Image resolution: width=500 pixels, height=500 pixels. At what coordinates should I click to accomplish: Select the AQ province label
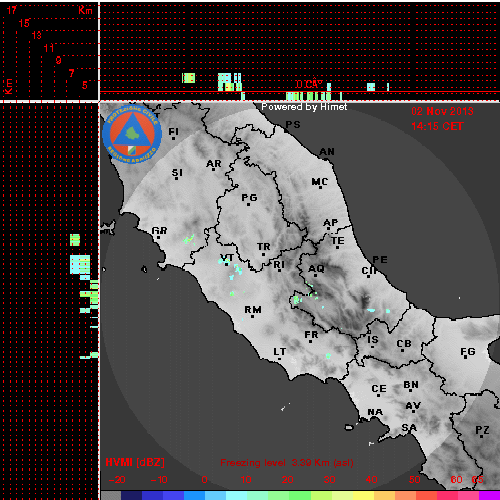tap(316, 269)
